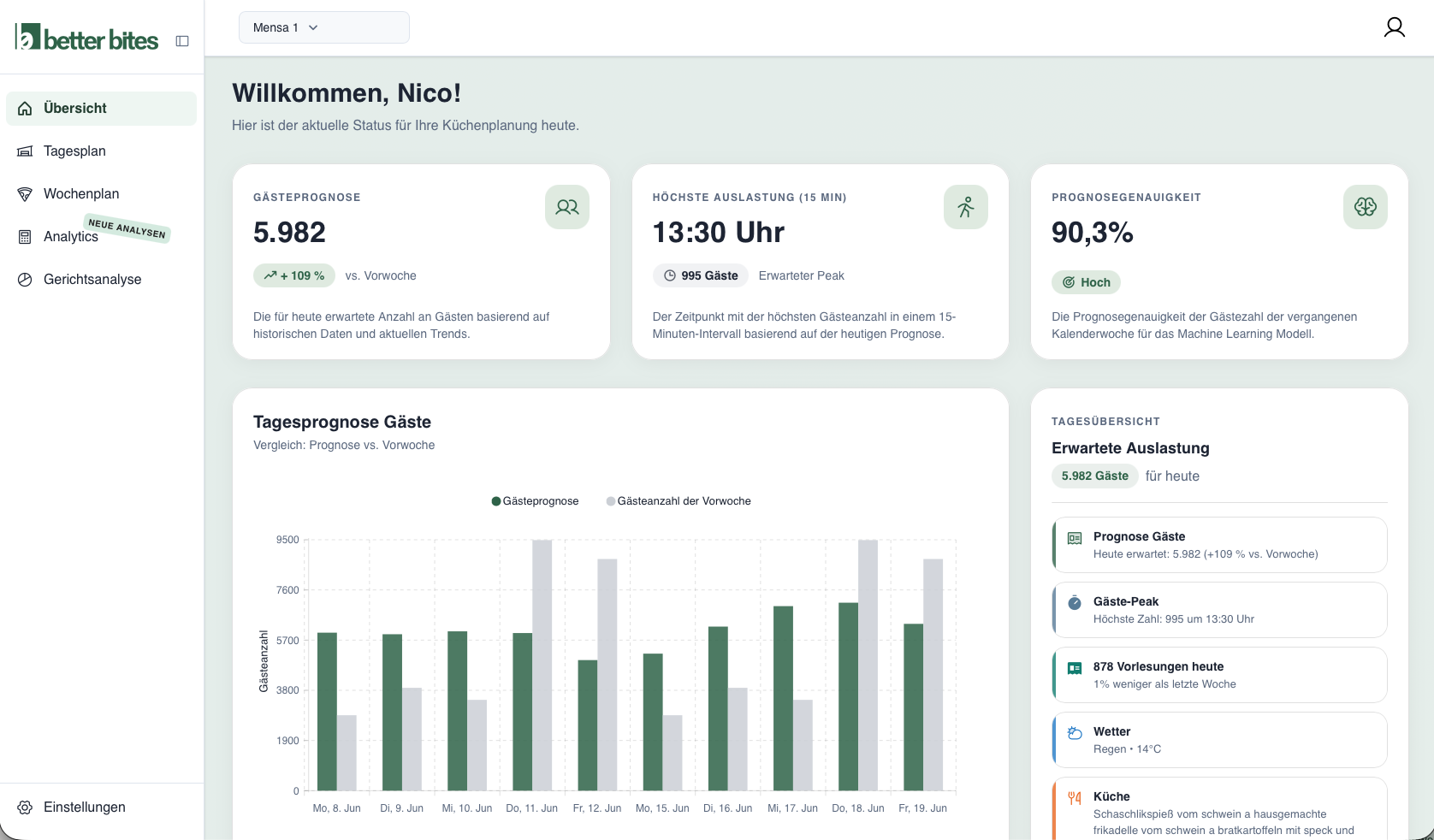The image size is (1434, 840).
Task: Open the user profile icon
Action: 1395,27
